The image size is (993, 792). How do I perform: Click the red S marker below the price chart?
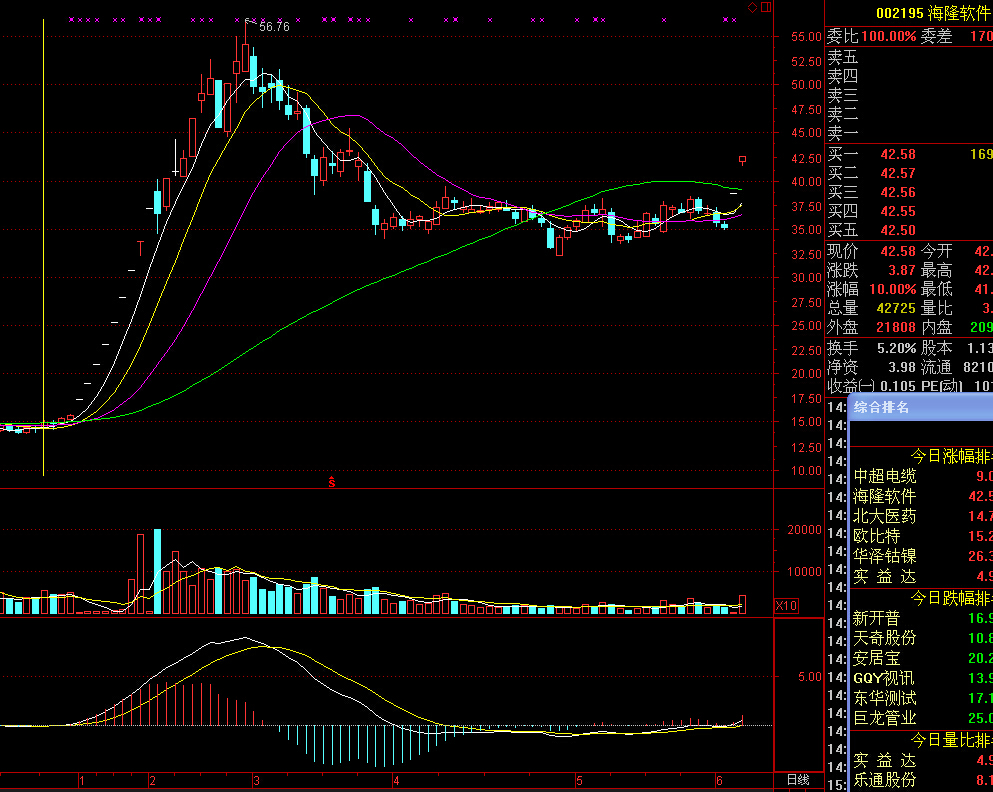pos(332,482)
